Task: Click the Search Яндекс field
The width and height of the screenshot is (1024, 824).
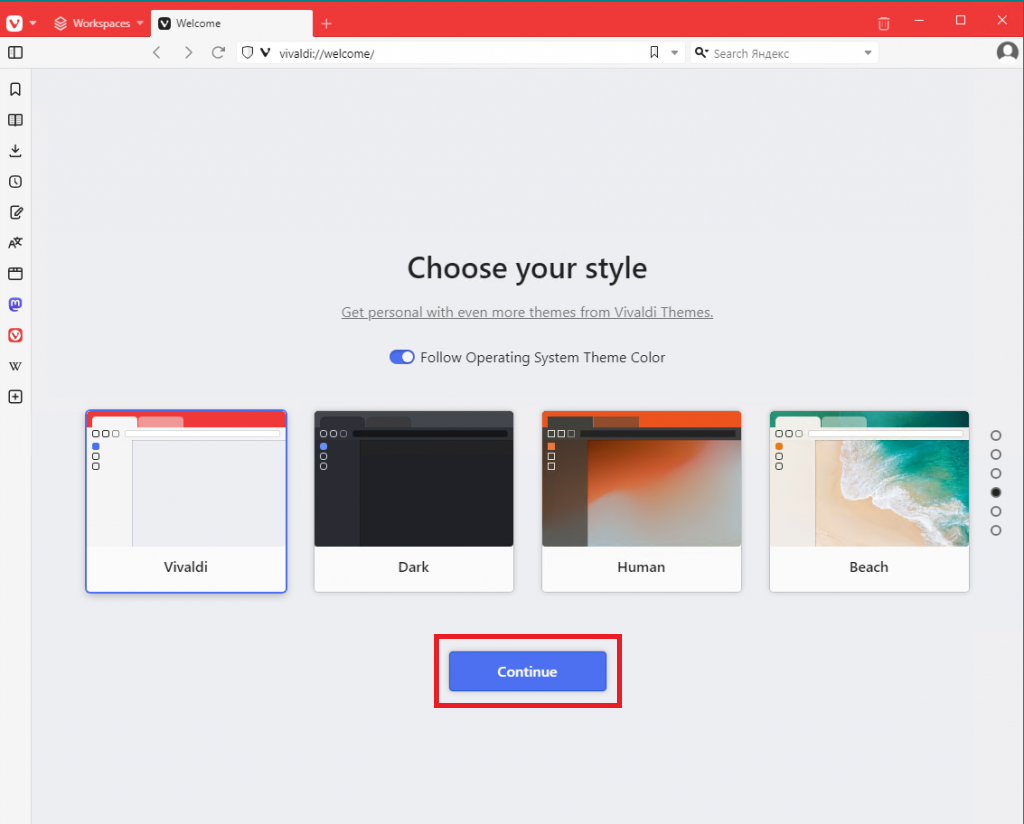Action: pyautogui.click(x=784, y=54)
